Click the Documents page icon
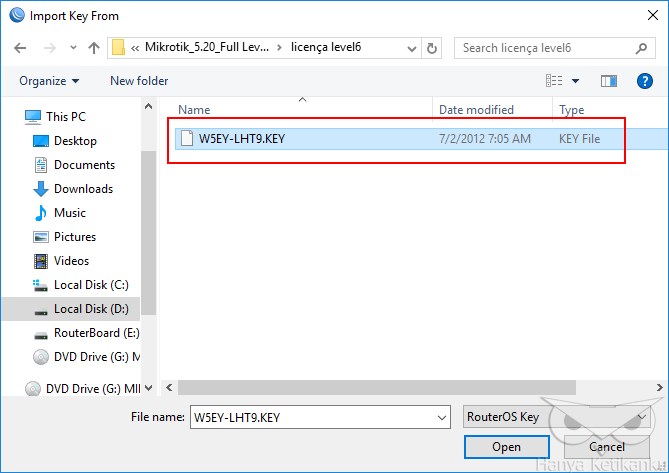The width and height of the screenshot is (669, 473). coord(41,165)
